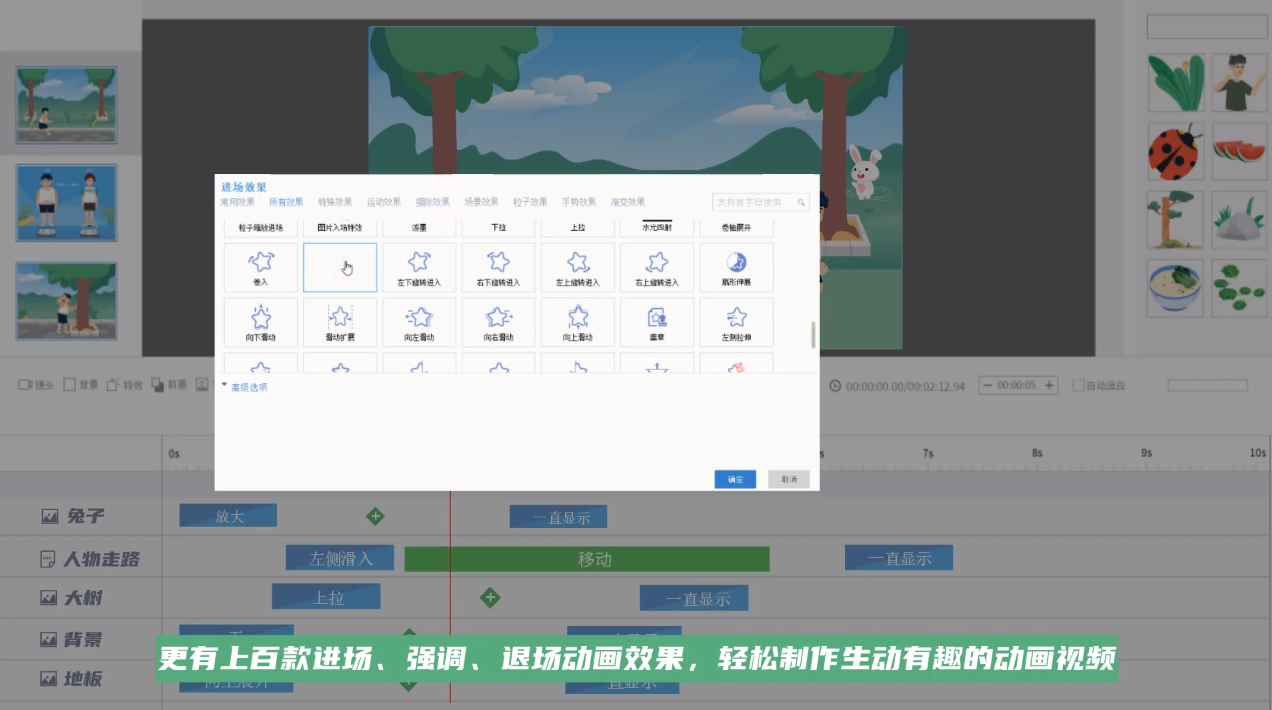1272x710 pixels.
Task: Select the 向下滑动 effect
Action: coord(261,322)
